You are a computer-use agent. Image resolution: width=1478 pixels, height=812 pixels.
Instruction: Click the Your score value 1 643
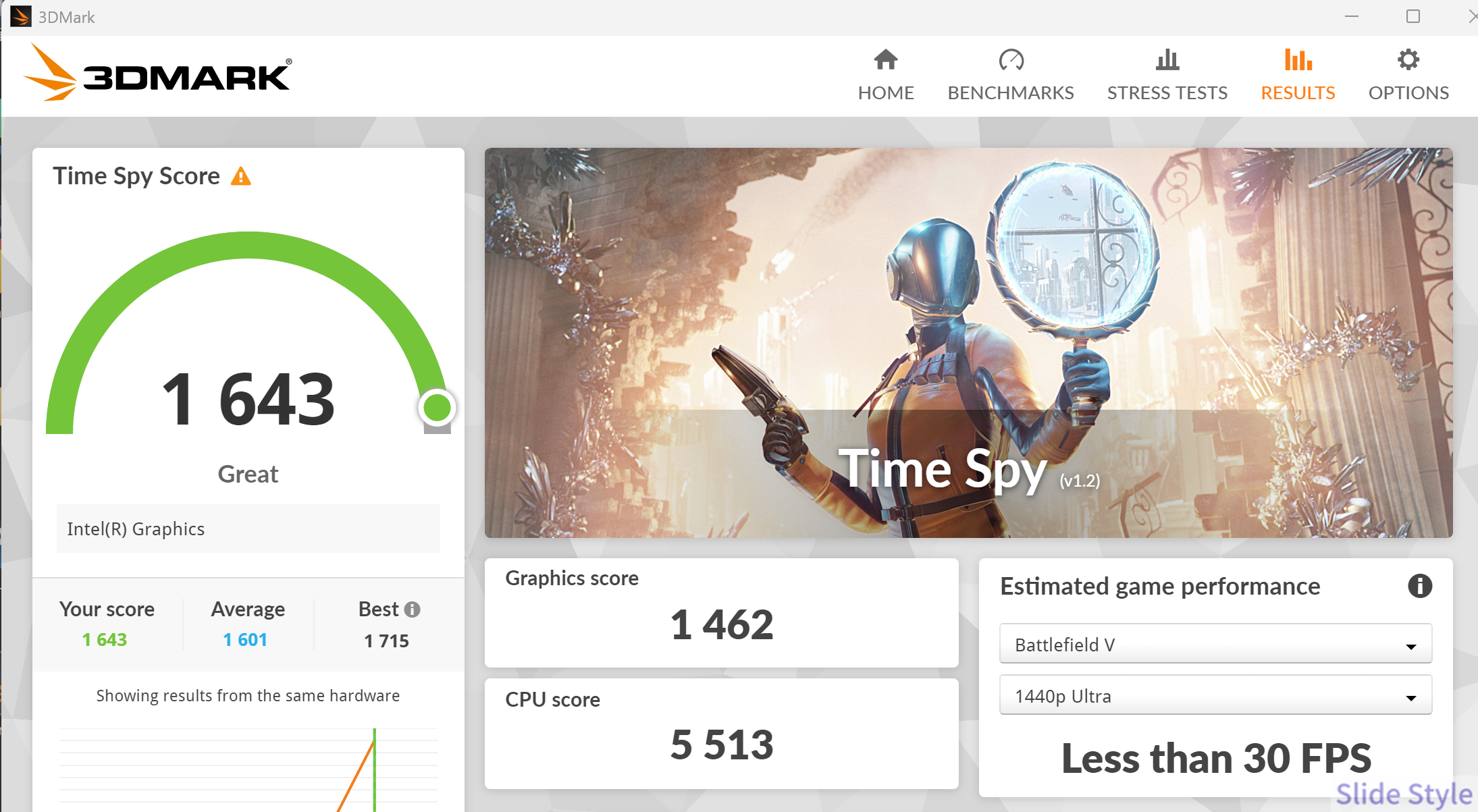pos(105,640)
